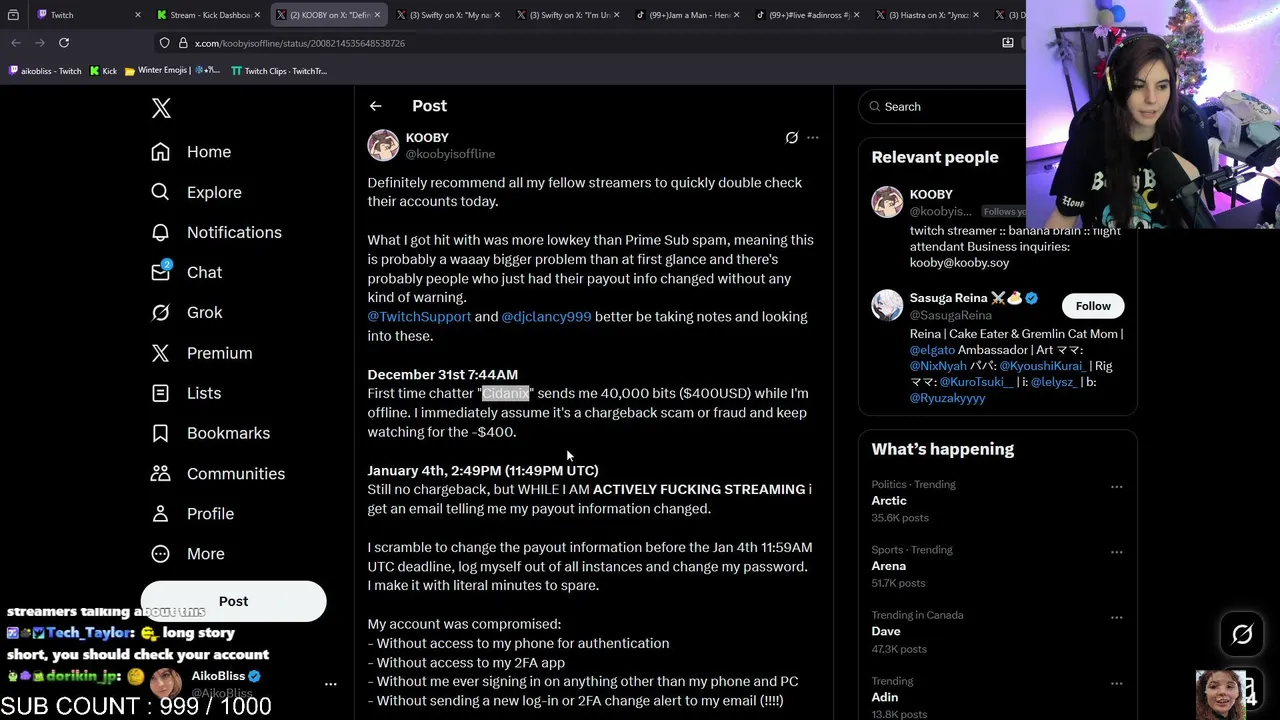
Task: Click the browser back navigation arrow
Action: click(x=16, y=43)
